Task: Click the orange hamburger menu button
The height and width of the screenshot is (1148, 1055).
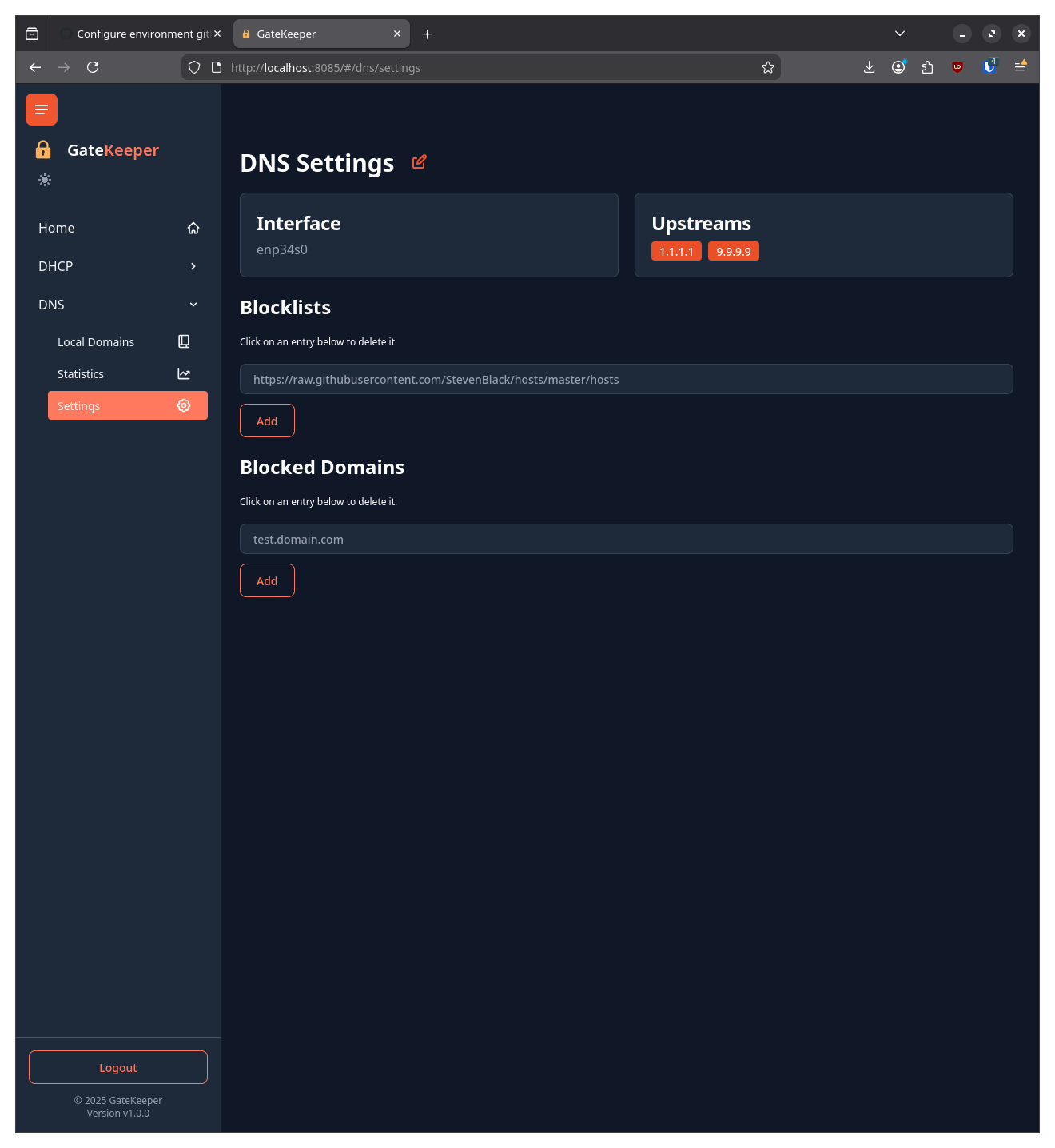Action: pyautogui.click(x=42, y=110)
